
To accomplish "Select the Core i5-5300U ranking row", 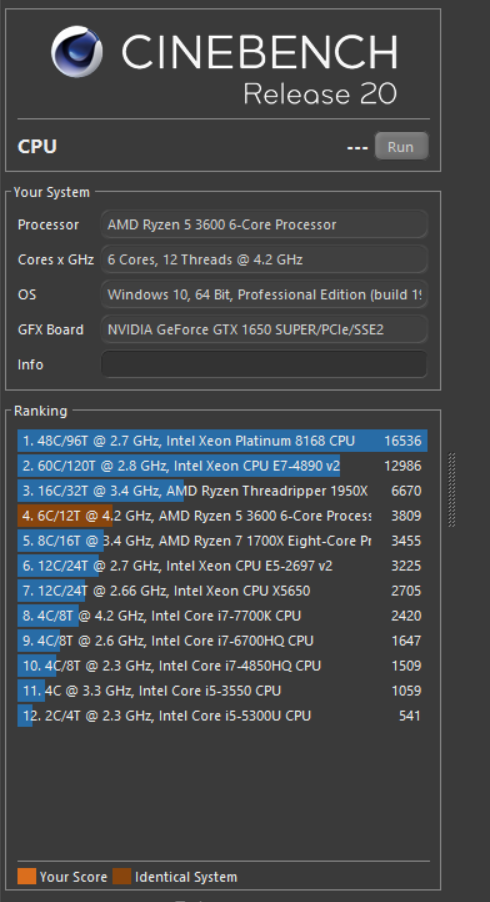I will coord(222,716).
